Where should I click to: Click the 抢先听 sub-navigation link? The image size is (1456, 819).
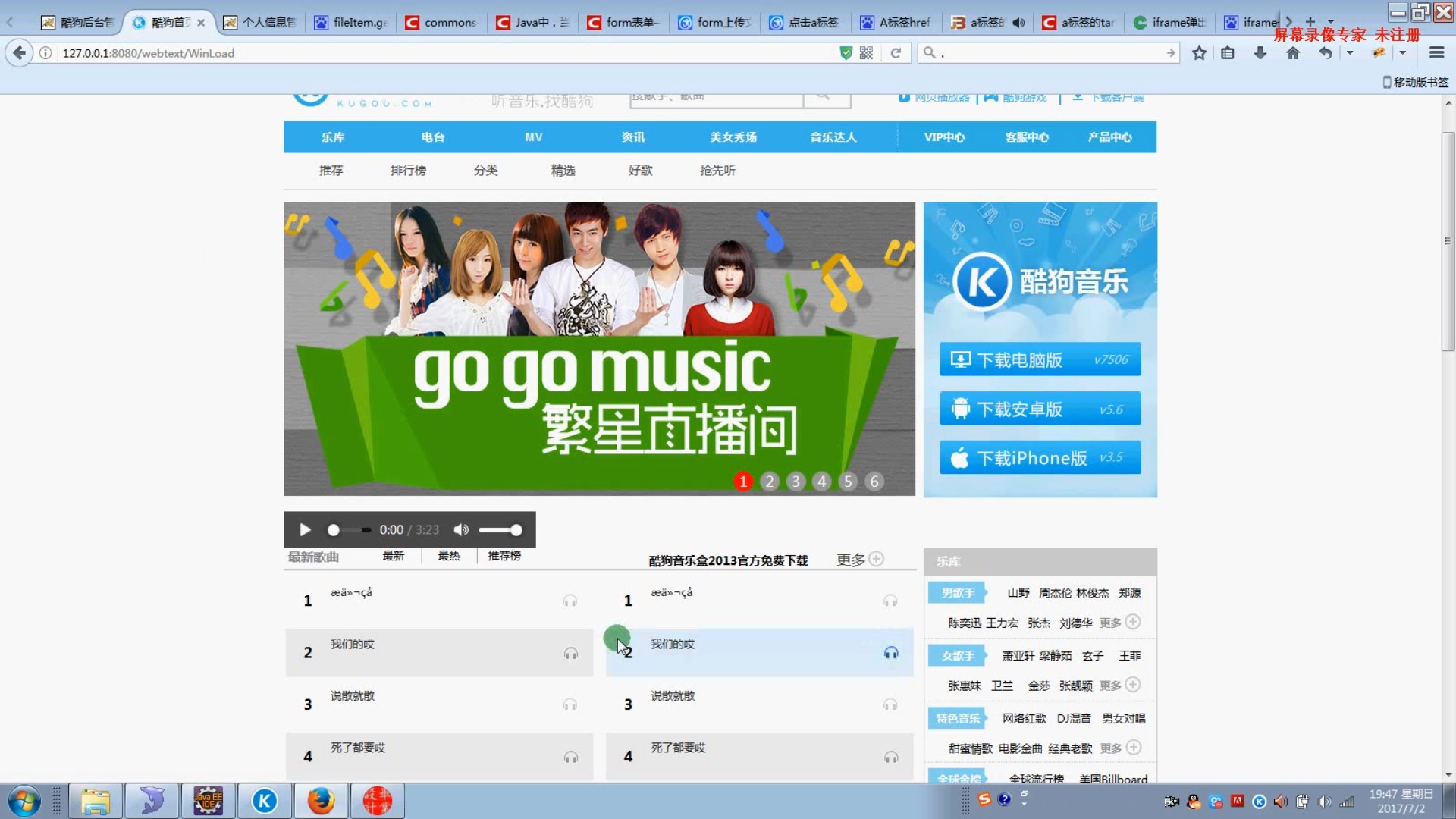click(717, 171)
